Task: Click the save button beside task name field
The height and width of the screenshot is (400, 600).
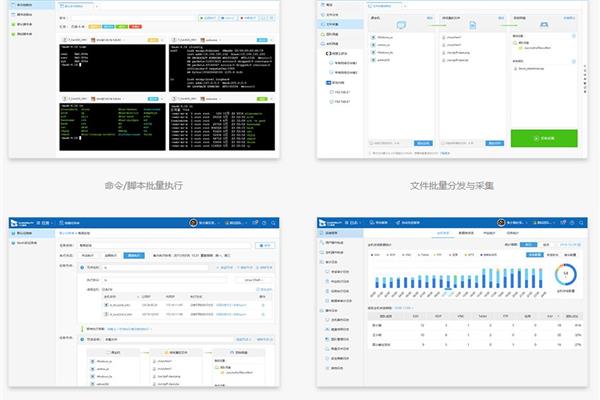Action: 265,245
